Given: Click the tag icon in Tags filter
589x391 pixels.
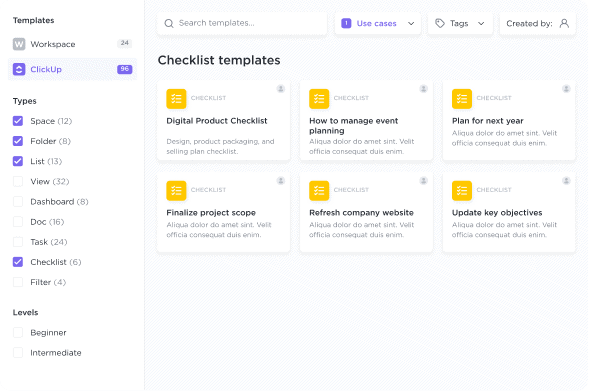Looking at the screenshot, I should 440,23.
